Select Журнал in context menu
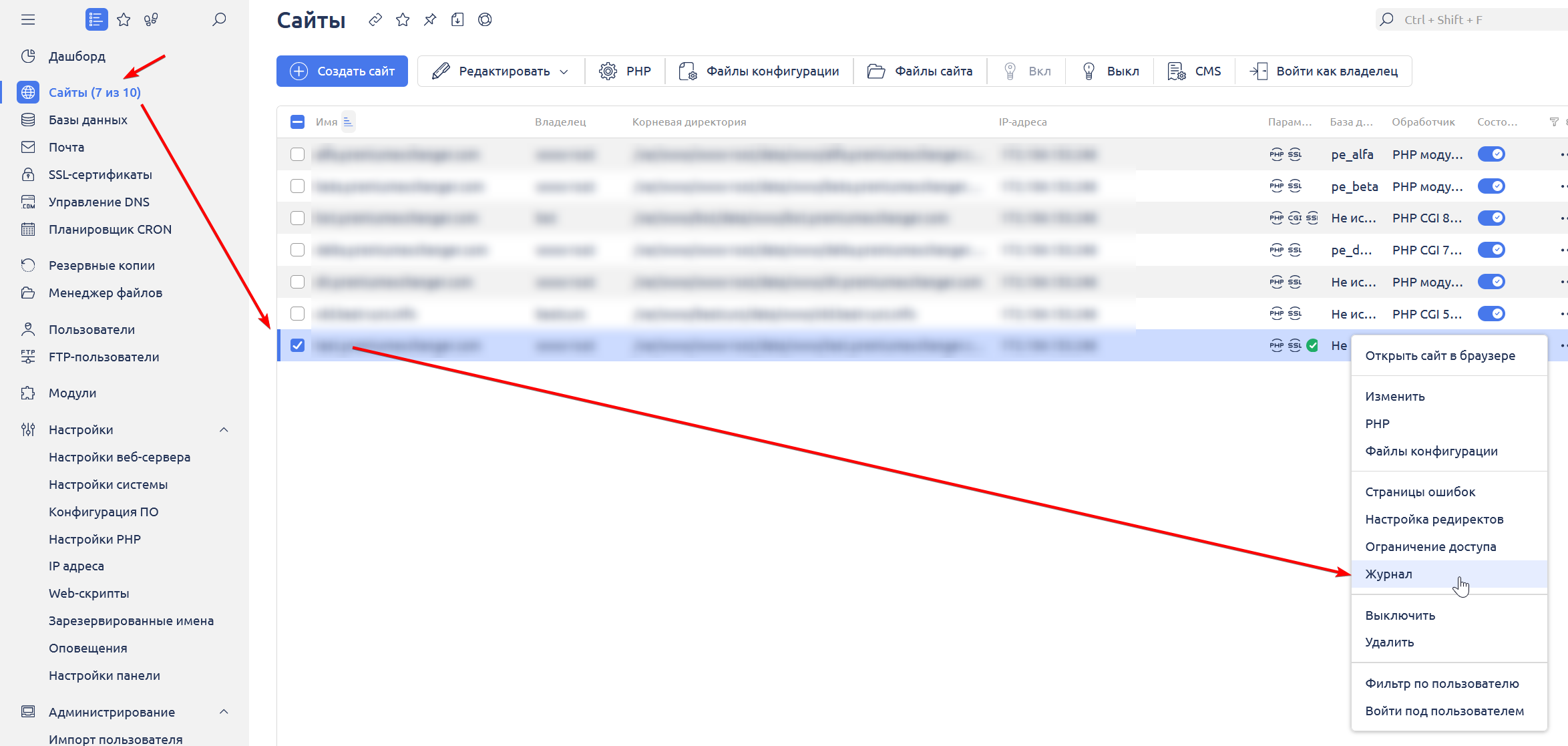Image resolution: width=1568 pixels, height=746 pixels. coord(1389,574)
